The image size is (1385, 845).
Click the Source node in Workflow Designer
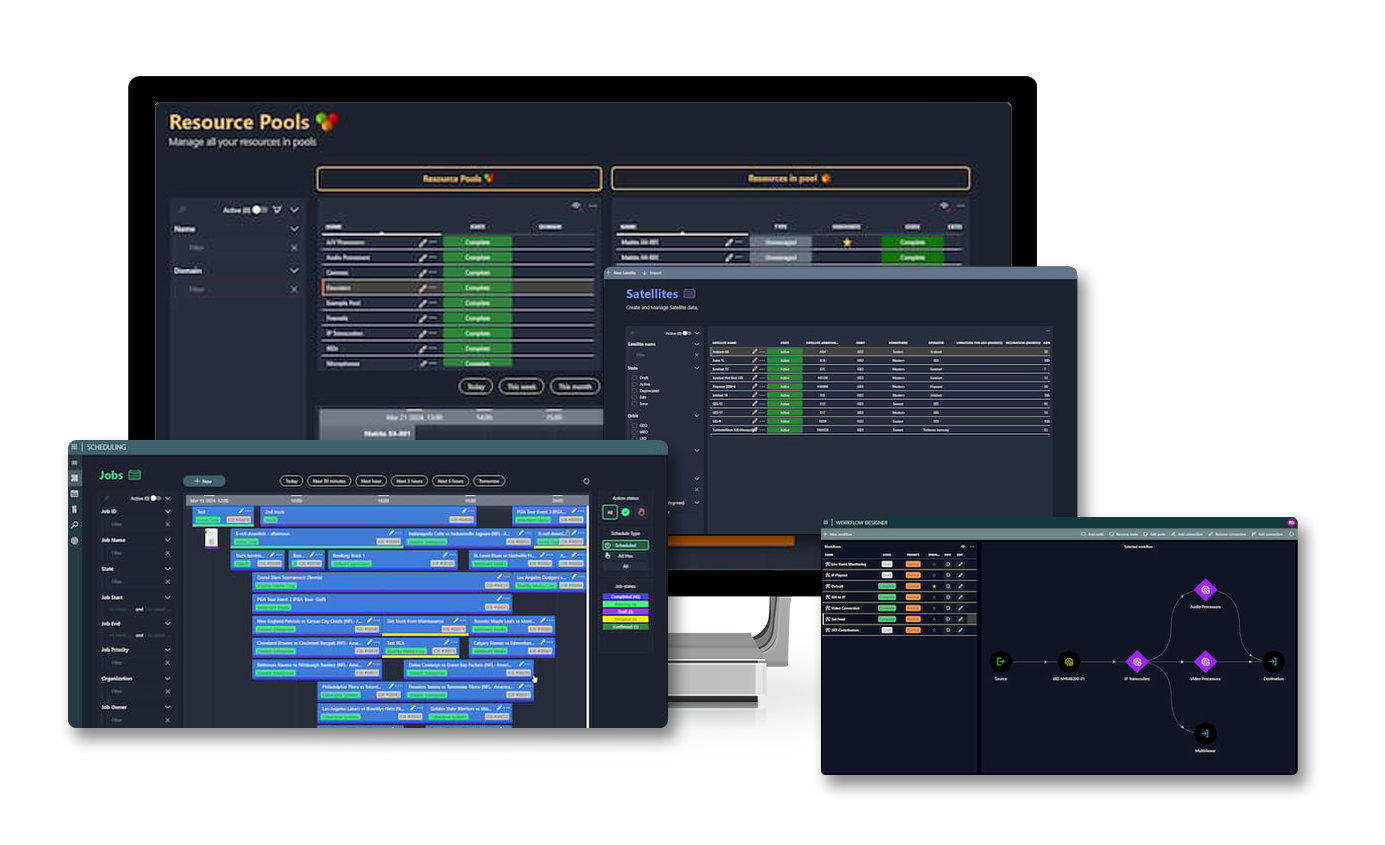1000,661
